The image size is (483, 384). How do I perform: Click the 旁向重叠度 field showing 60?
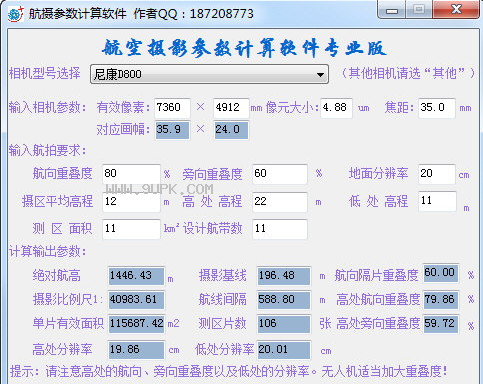(280, 174)
